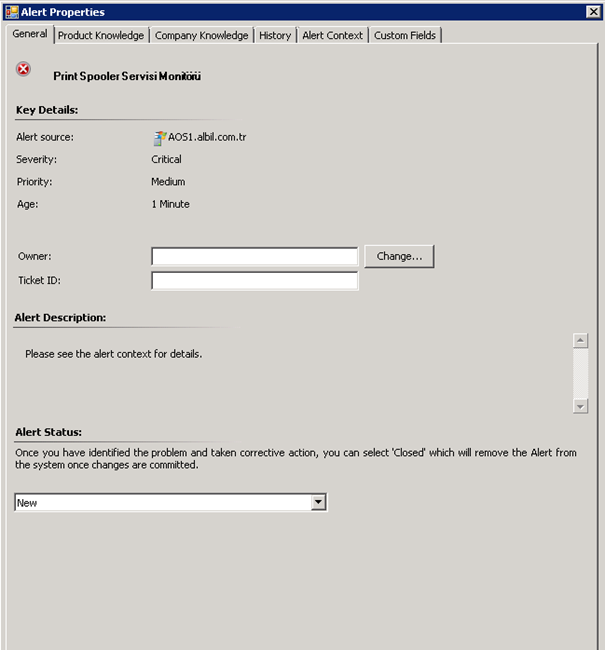Click the 'Severity:' label

point(36,160)
